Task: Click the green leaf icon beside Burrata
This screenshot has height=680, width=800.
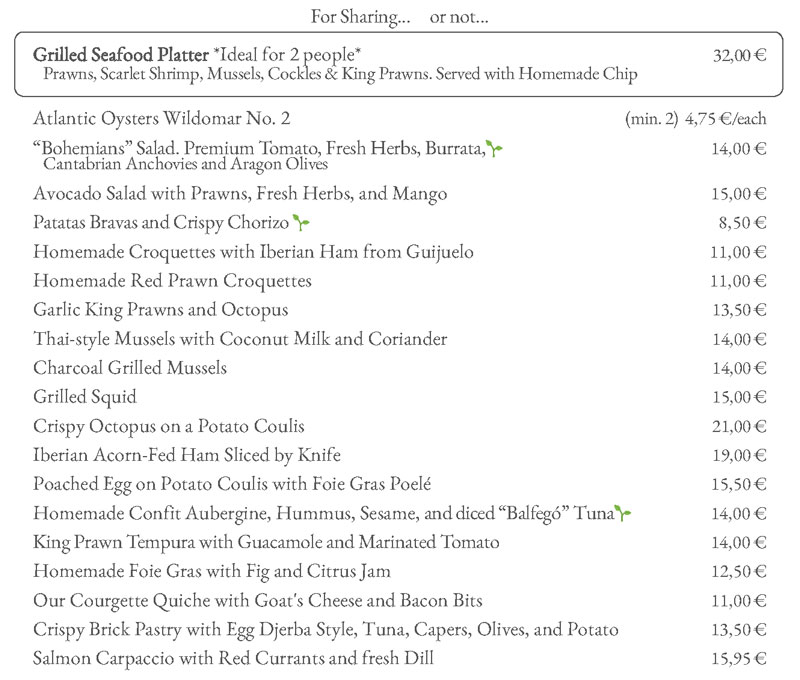Action: 495,149
